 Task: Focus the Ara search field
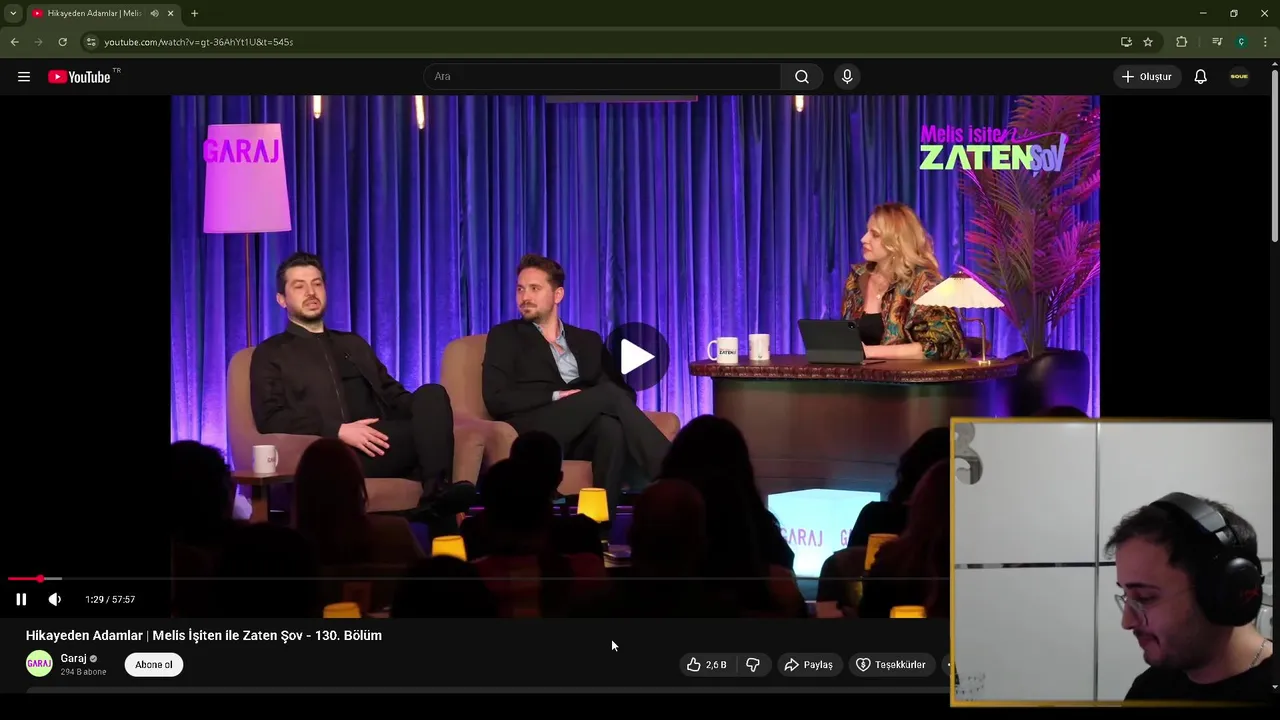point(603,77)
